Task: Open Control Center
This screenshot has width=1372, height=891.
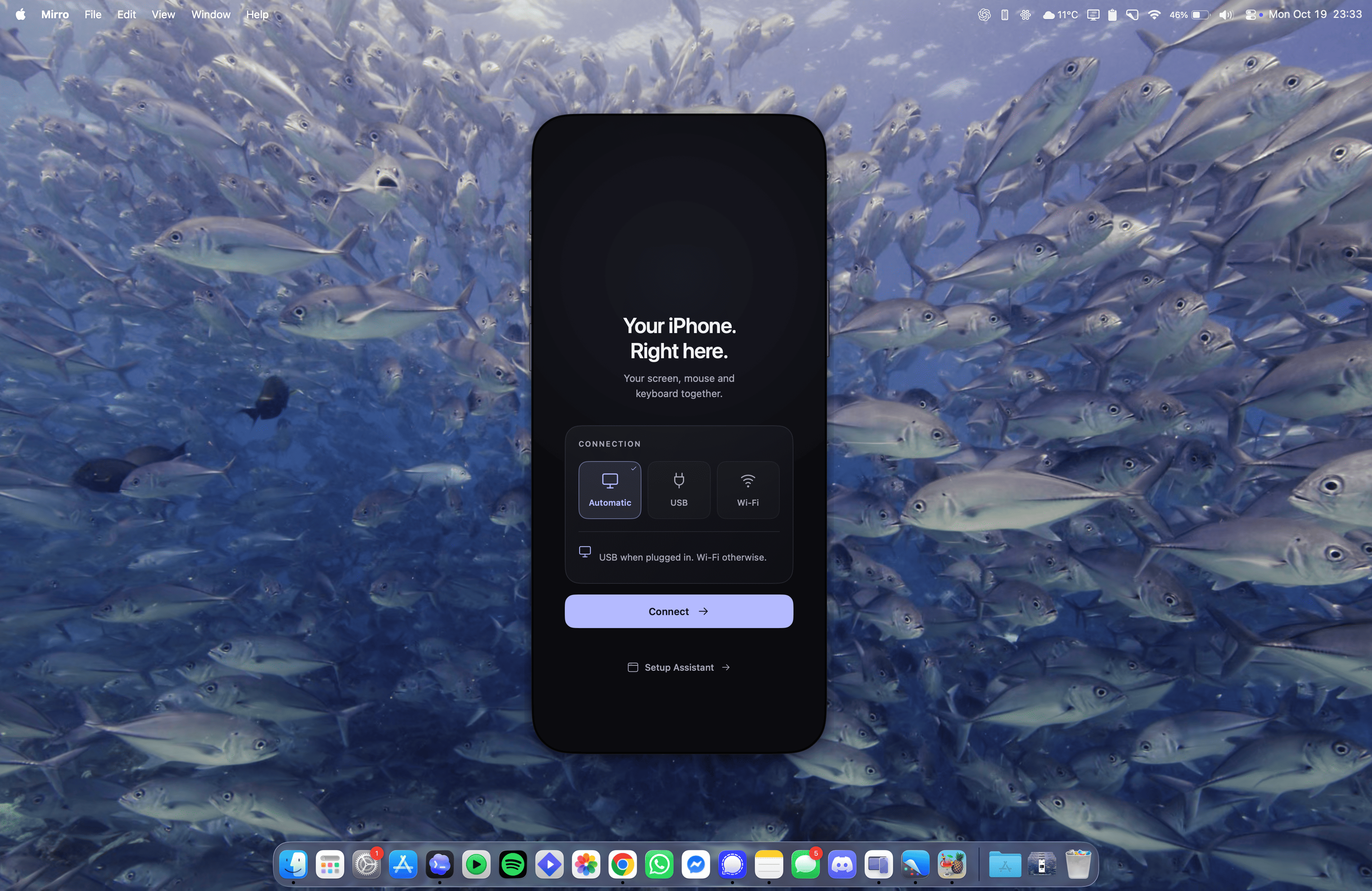Action: click(1250, 15)
